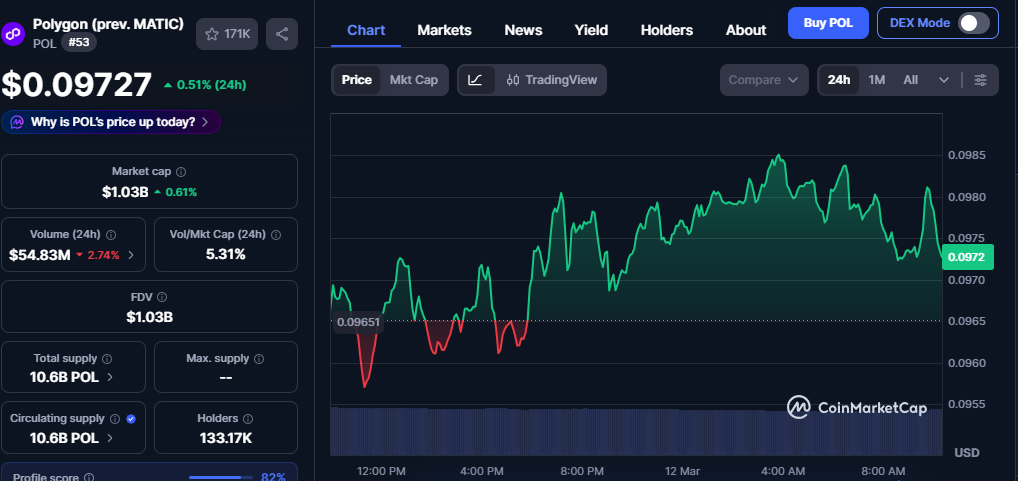The width and height of the screenshot is (1018, 481).
Task: Click the USD currency label
Action: point(967,452)
